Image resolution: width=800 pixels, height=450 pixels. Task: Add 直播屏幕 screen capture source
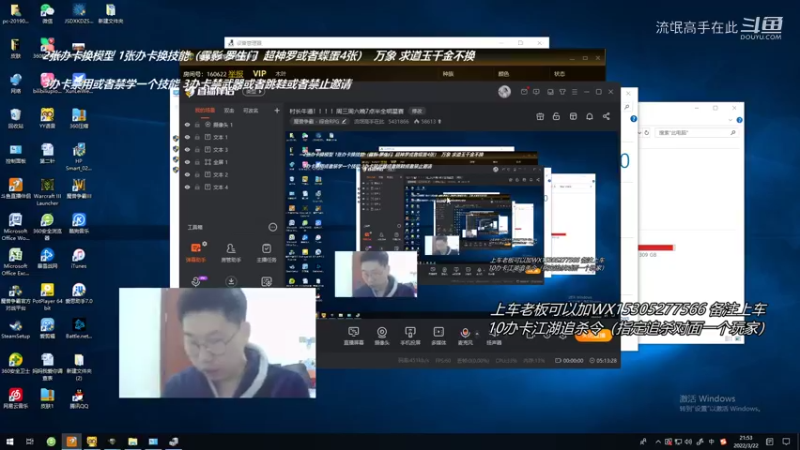click(x=353, y=336)
